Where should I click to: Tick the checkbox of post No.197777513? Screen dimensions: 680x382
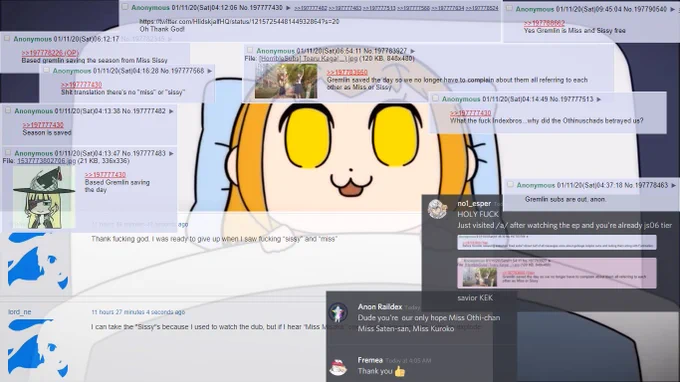tap(435, 98)
